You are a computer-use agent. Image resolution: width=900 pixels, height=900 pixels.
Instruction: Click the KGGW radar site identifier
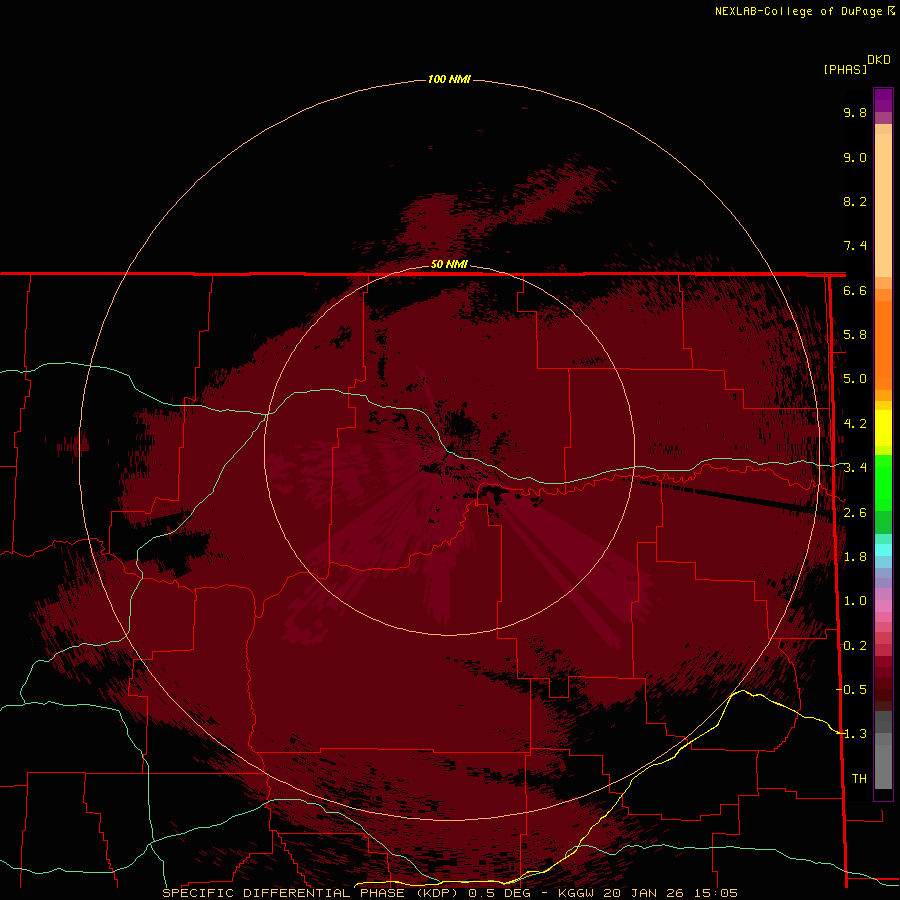click(576, 893)
